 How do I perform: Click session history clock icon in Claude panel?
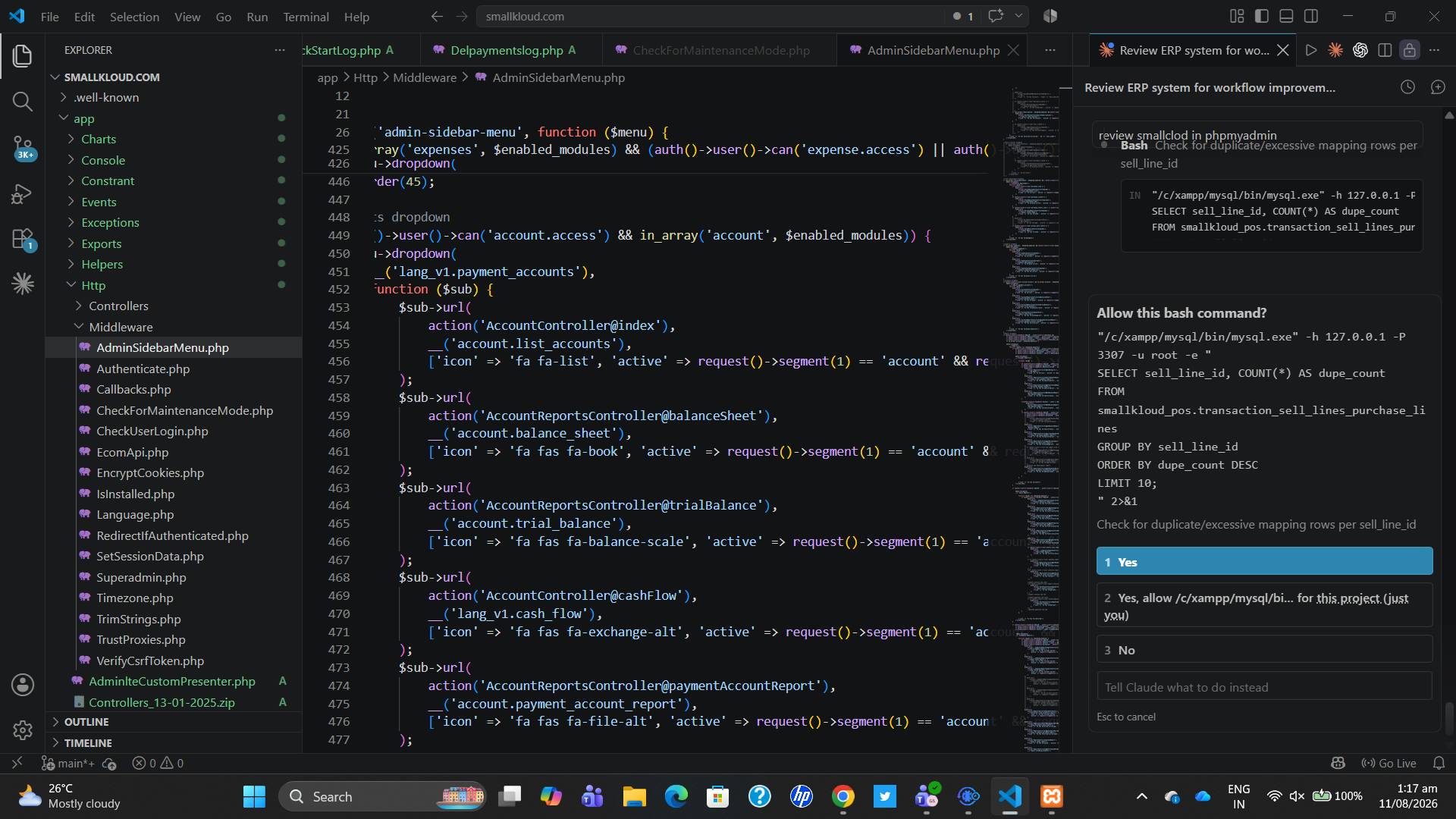(x=1407, y=87)
